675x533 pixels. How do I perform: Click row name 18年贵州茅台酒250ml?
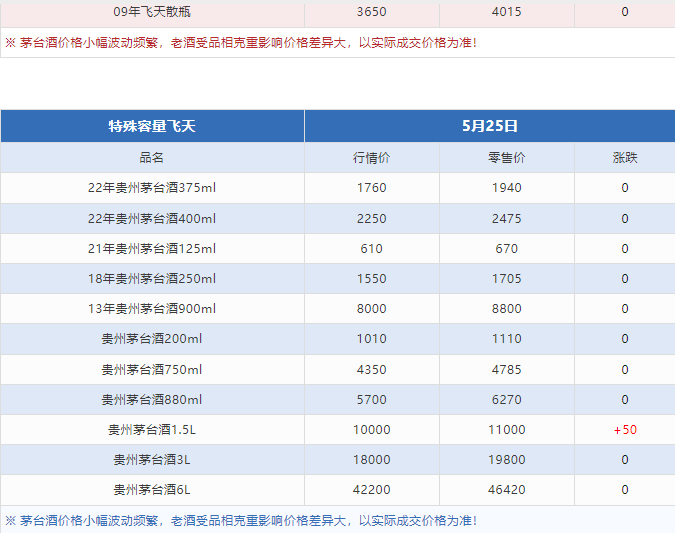(152, 279)
